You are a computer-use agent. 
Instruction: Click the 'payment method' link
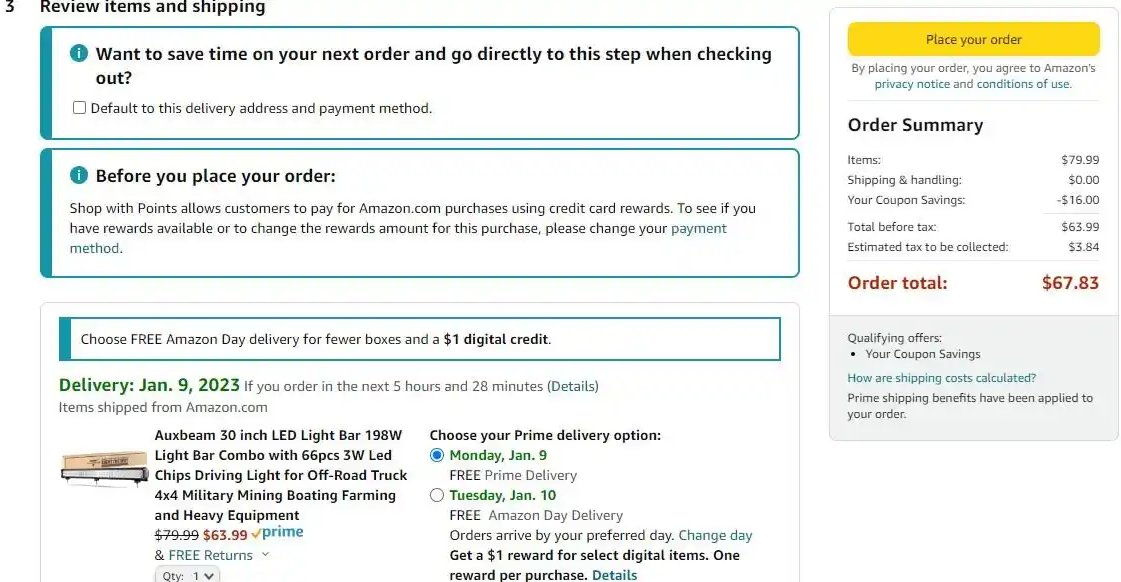point(398,238)
